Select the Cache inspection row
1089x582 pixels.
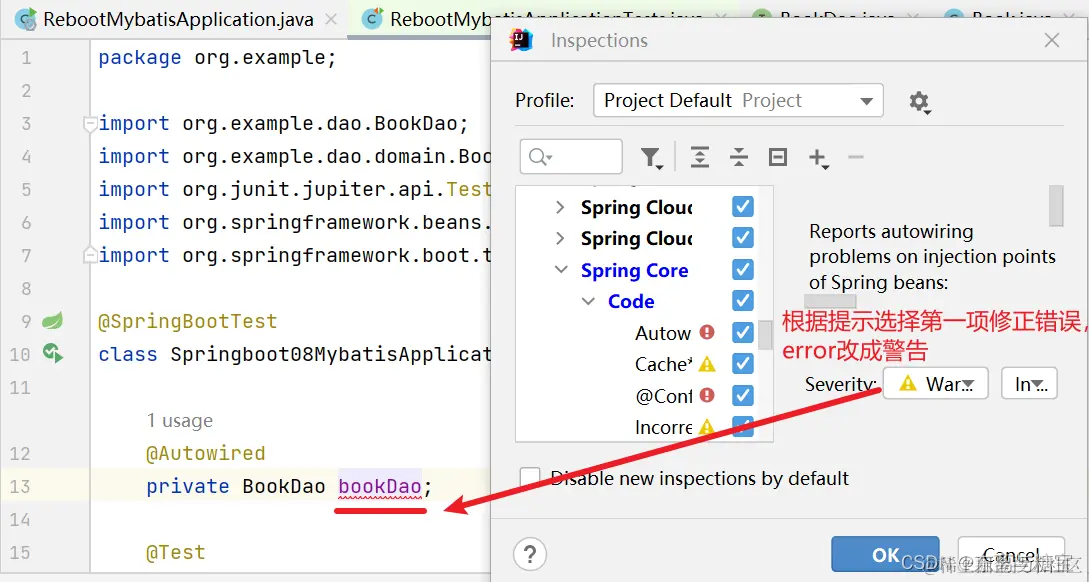(x=663, y=364)
